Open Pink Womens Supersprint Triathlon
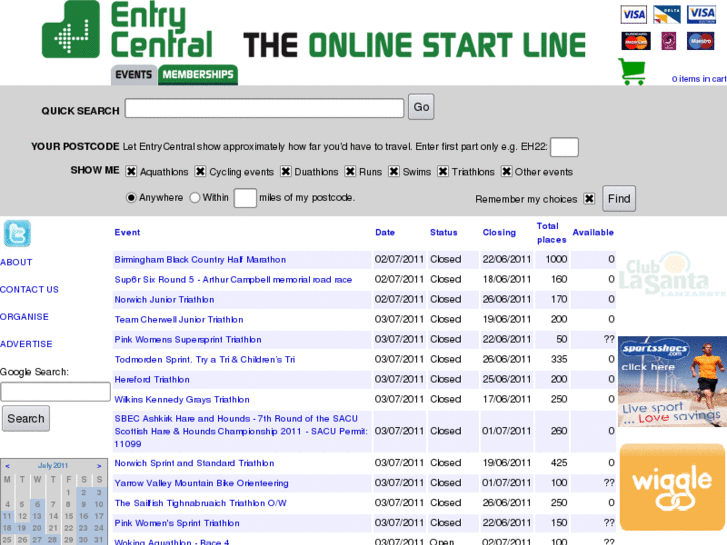 tap(188, 340)
